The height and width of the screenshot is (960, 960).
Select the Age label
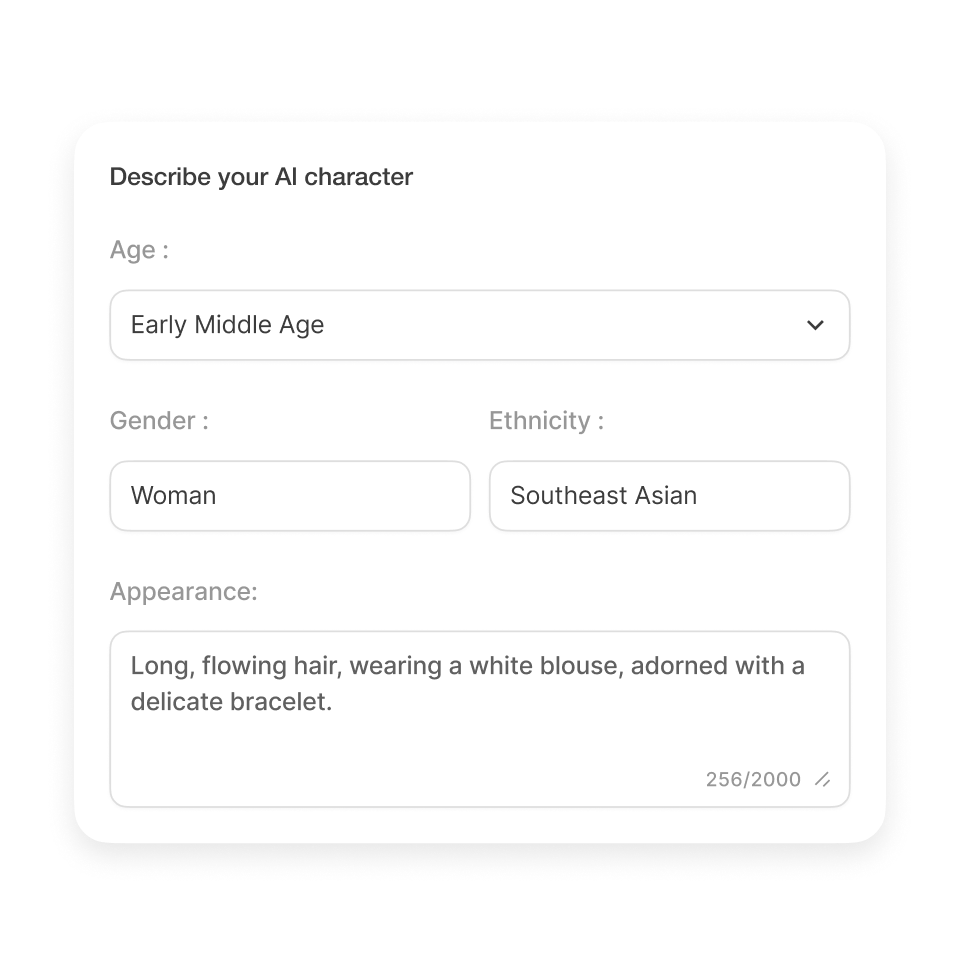pyautogui.click(x=137, y=249)
